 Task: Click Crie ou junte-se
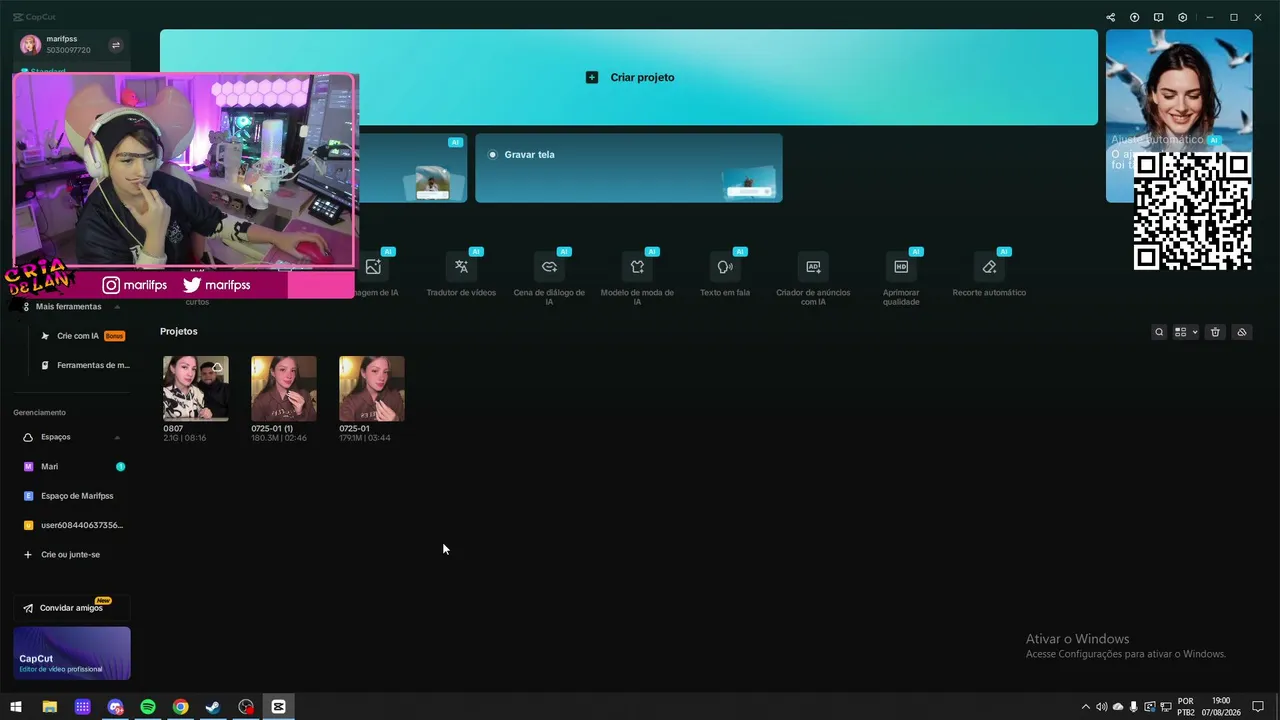72,554
